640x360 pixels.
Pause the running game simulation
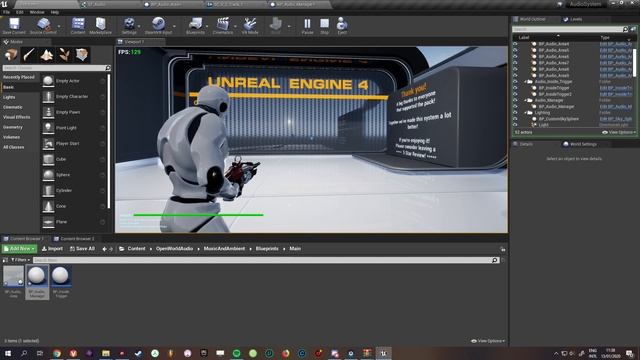point(307,26)
